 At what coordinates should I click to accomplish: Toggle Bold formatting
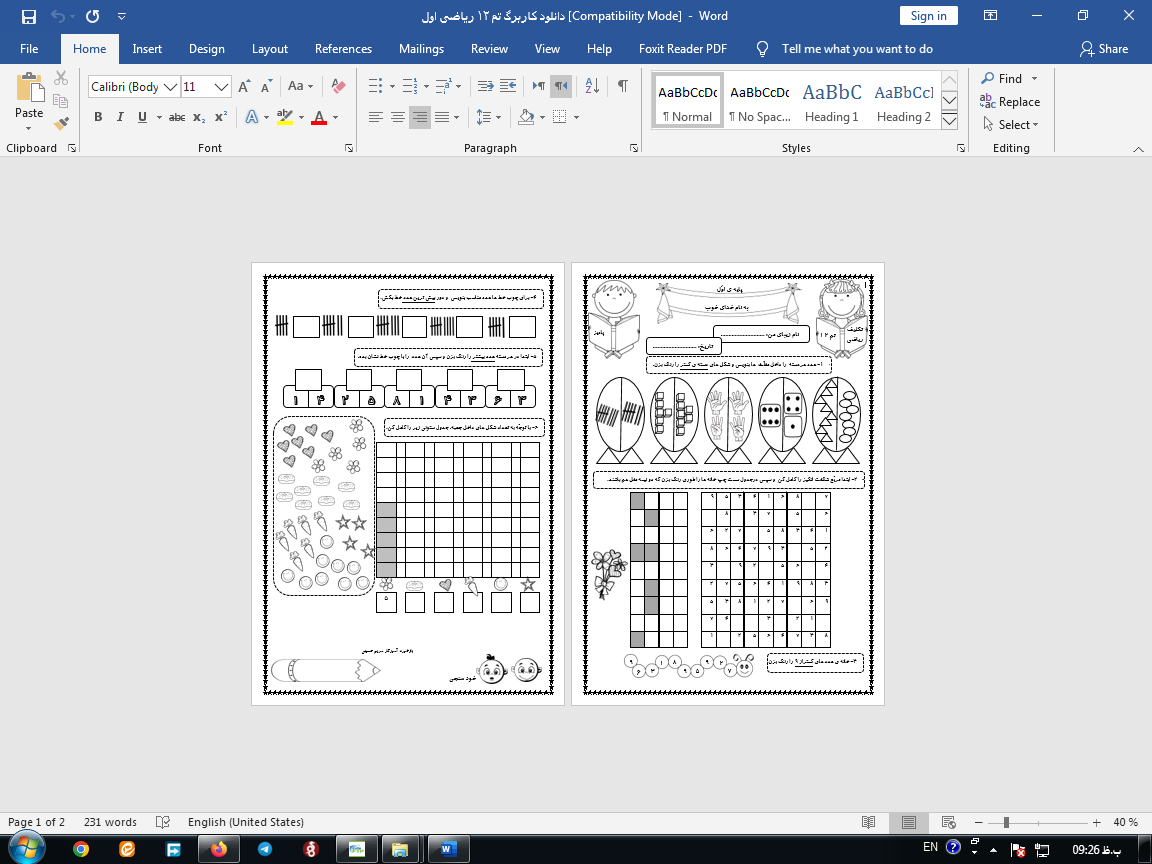pyautogui.click(x=98, y=117)
